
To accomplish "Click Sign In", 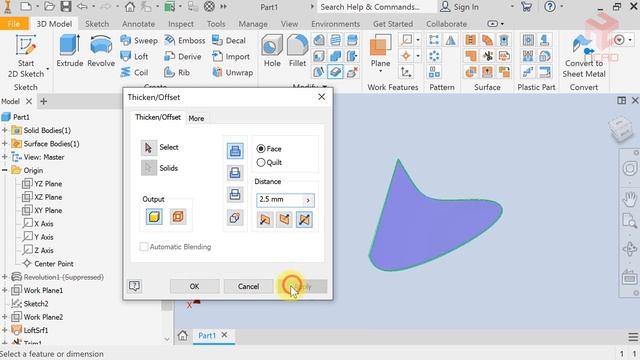I will 460,7.
